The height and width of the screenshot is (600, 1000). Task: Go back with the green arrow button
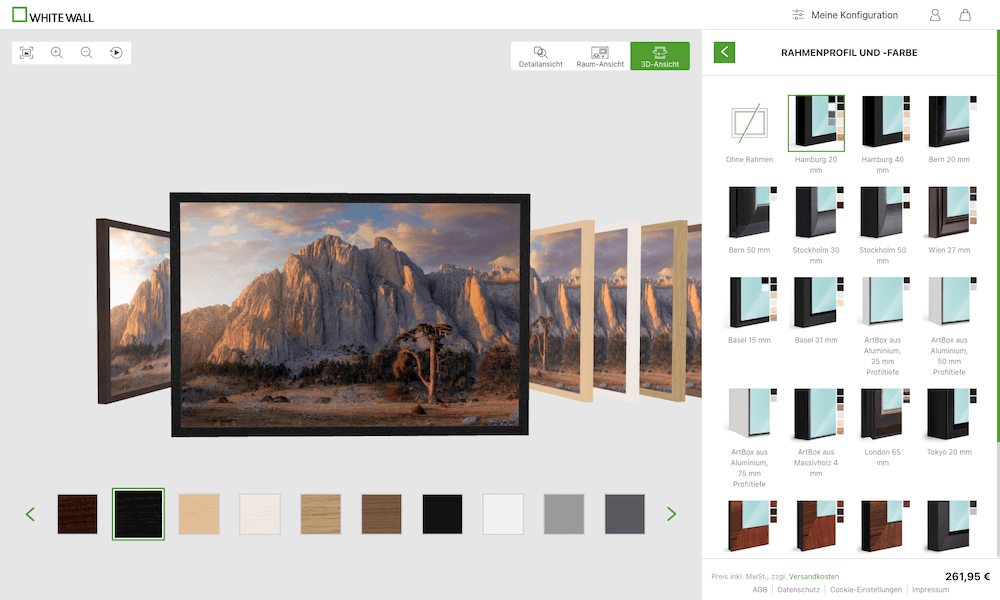724,52
